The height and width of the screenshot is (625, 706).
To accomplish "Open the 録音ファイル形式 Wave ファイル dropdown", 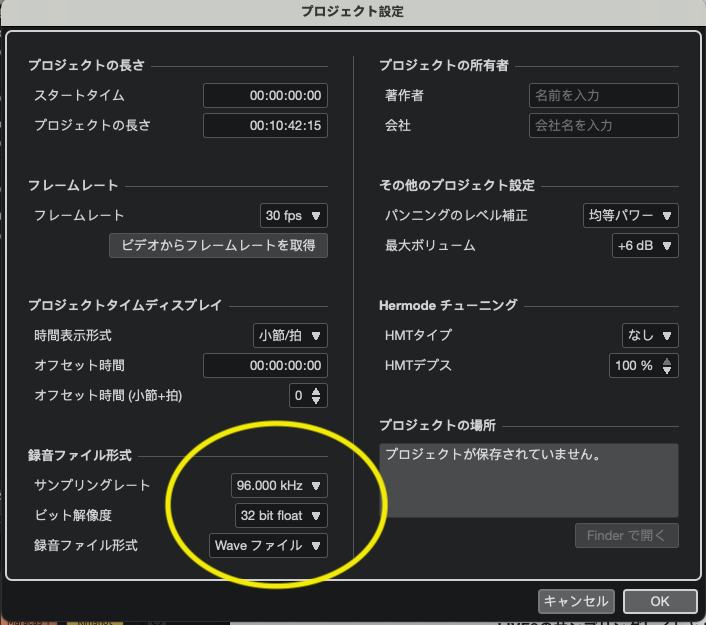I will pos(268,546).
